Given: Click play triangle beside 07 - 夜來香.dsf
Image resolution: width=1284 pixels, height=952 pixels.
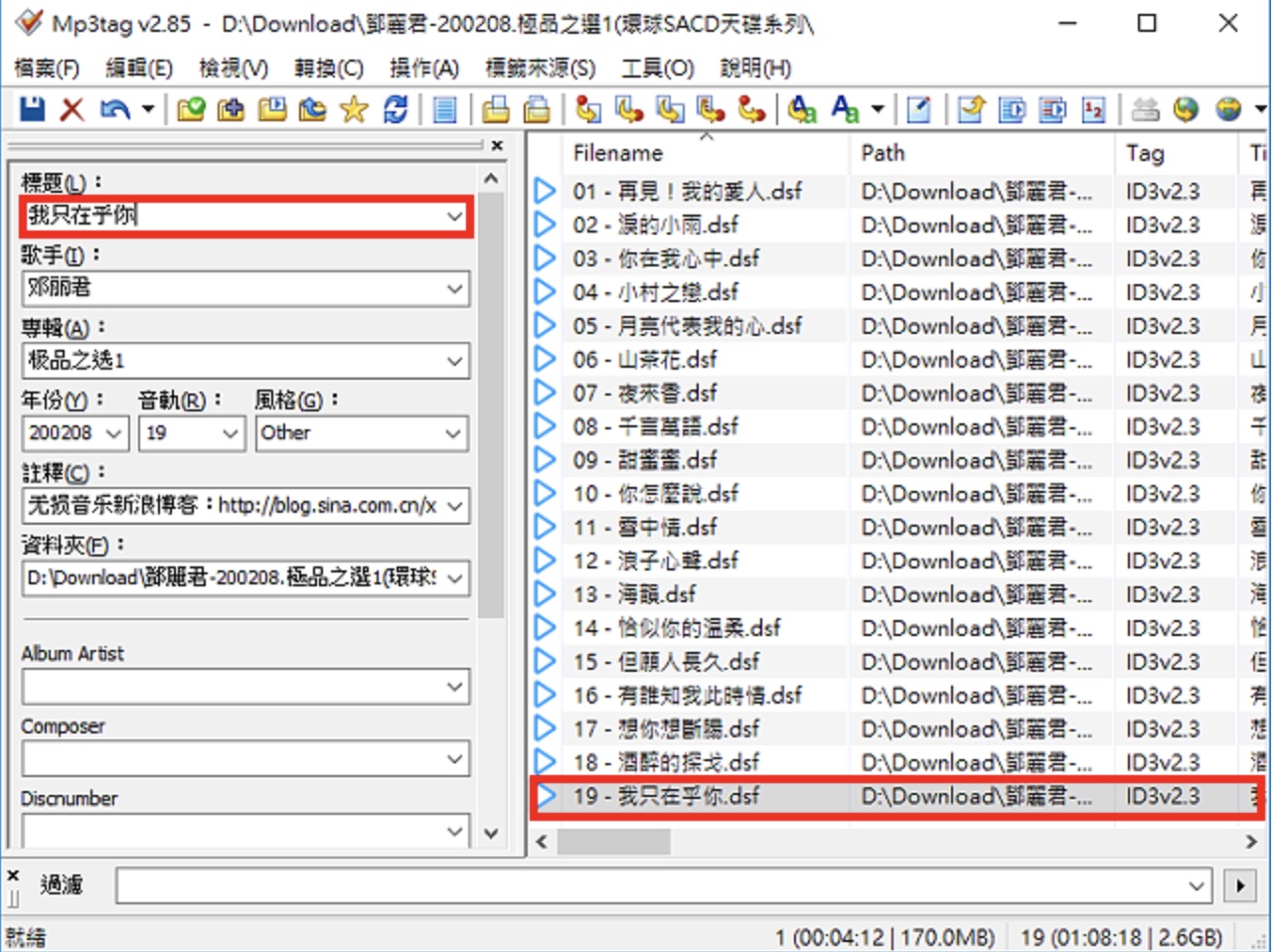Looking at the screenshot, I should tap(545, 392).
